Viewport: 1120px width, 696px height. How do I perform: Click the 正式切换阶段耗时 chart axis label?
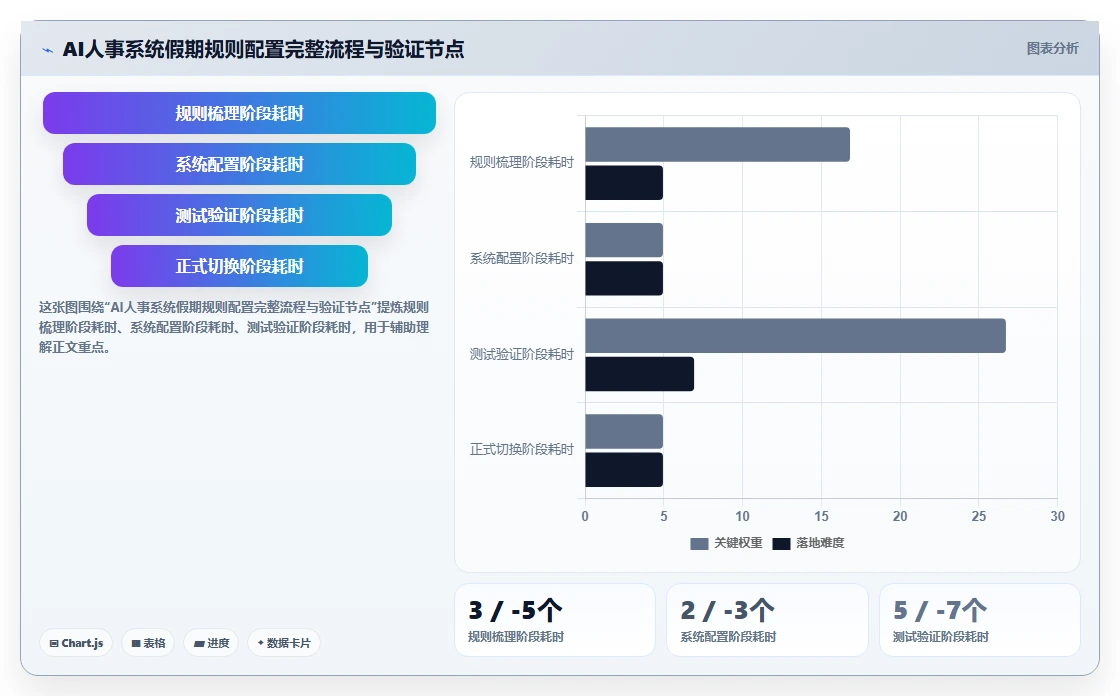click(521, 449)
